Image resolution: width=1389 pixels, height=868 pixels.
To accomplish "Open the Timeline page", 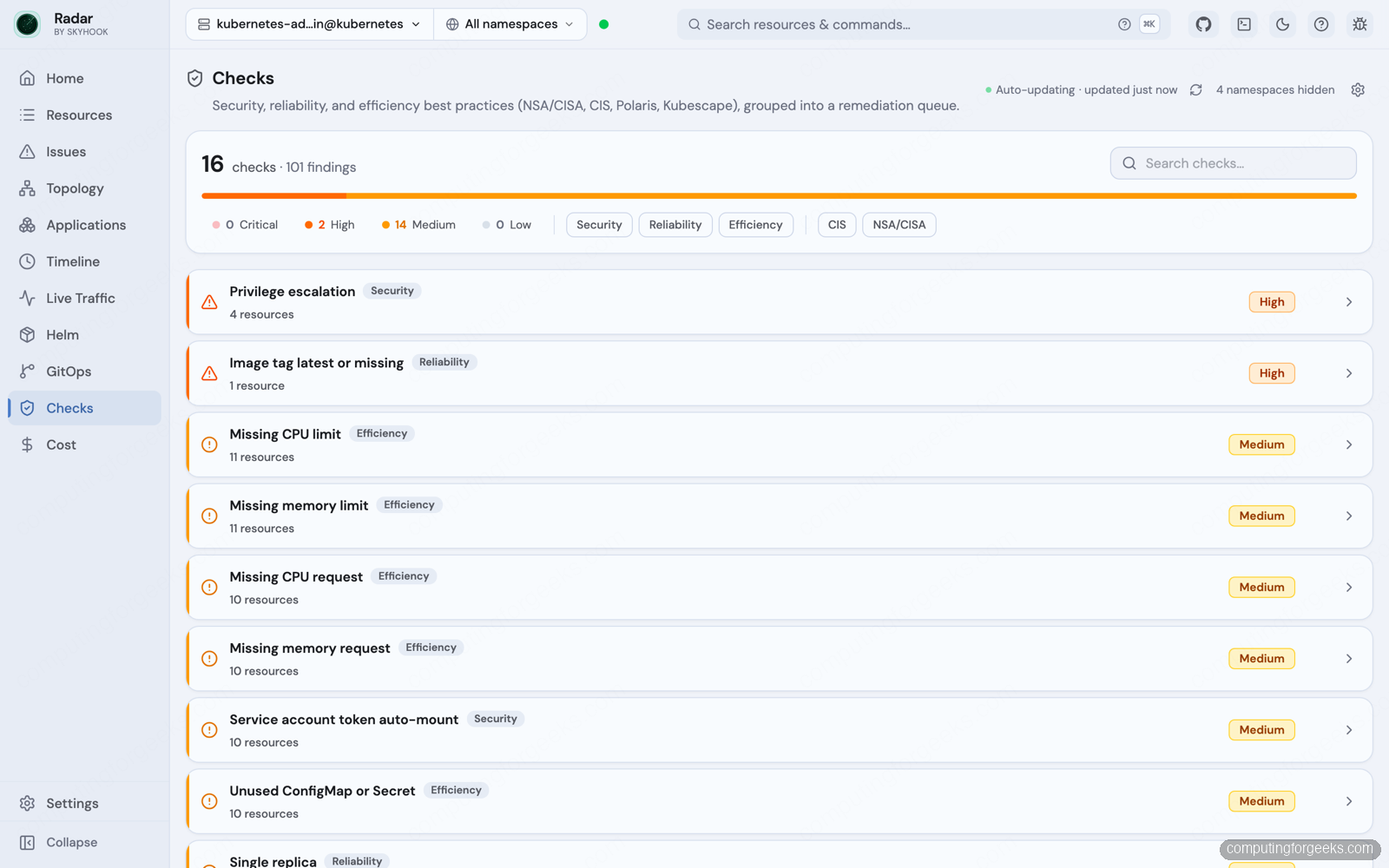I will [x=84, y=261].
